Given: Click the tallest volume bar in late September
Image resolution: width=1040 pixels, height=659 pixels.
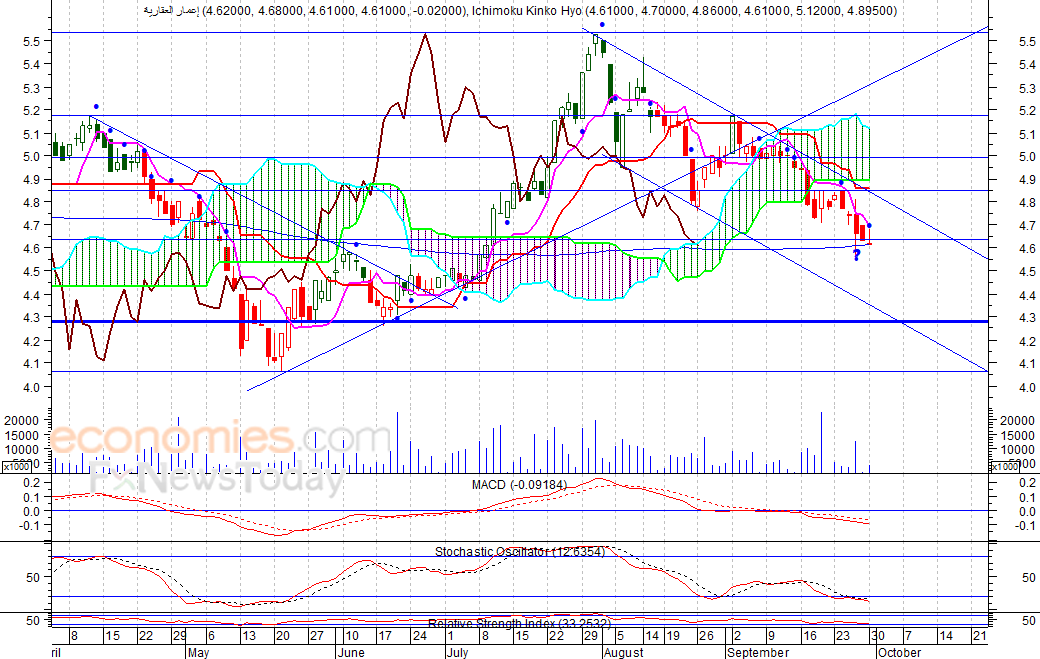Looking at the screenshot, I should click(x=821, y=440).
